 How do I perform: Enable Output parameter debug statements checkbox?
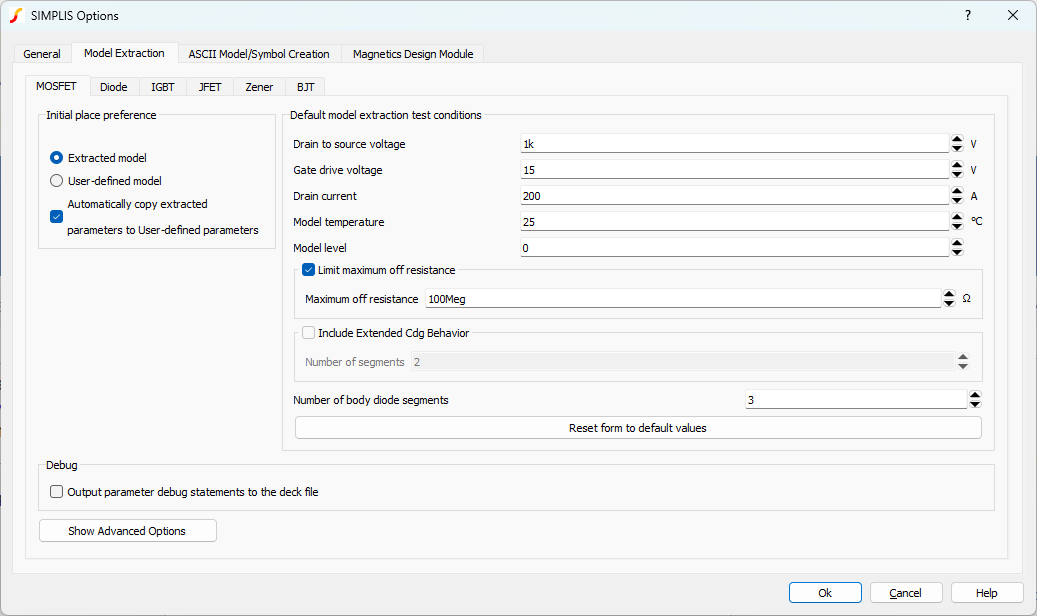[57, 492]
